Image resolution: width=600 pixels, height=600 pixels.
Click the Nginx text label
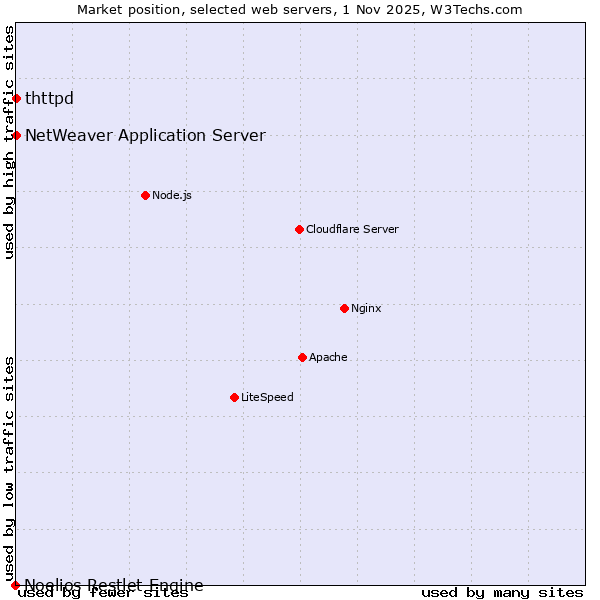tap(366, 308)
